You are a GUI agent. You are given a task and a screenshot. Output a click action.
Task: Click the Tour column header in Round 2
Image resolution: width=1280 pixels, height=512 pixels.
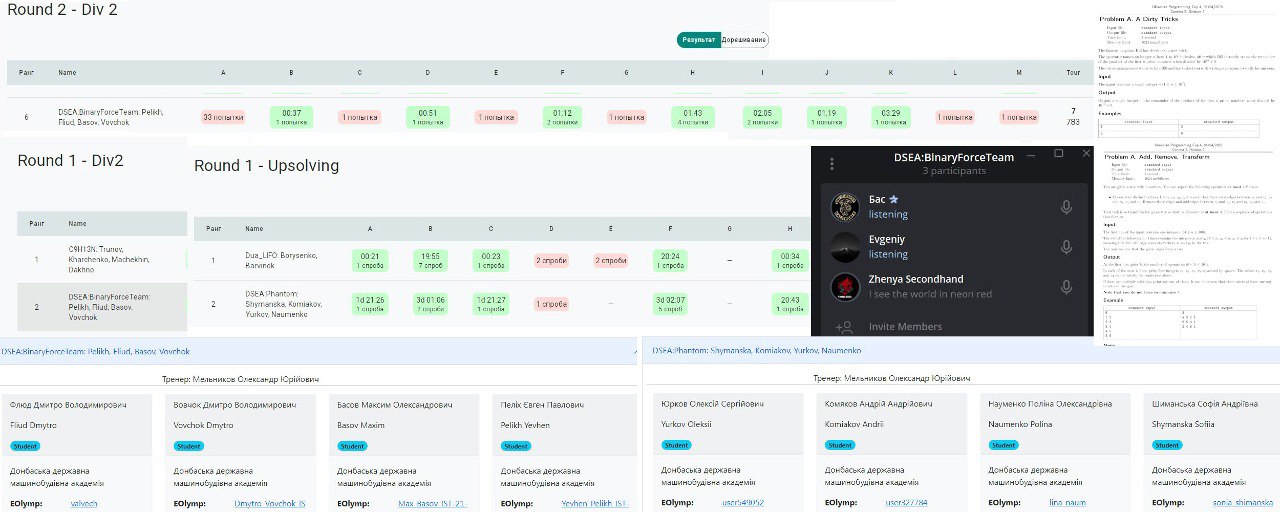point(1073,73)
